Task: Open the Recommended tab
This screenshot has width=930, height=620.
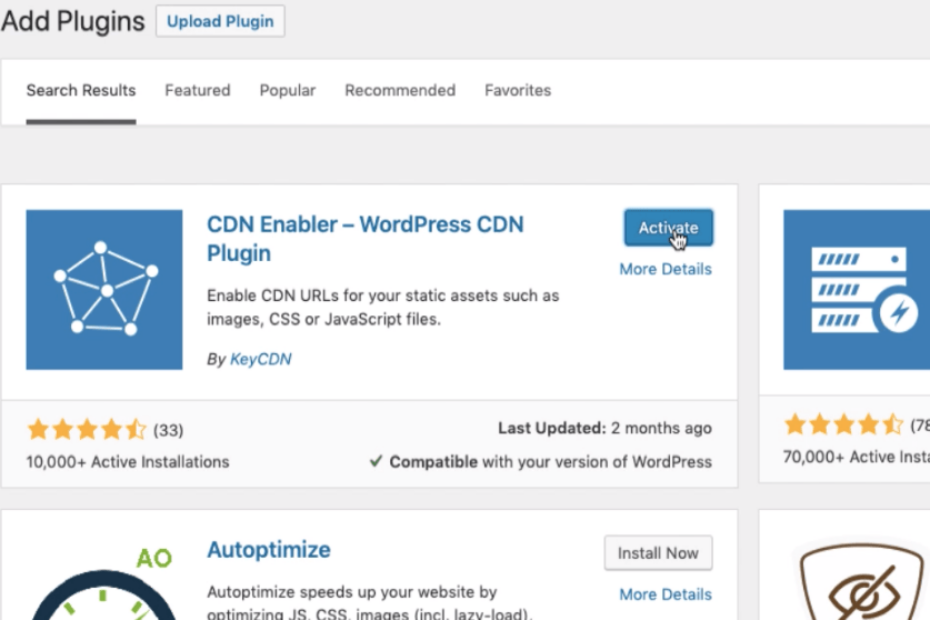Action: [400, 90]
